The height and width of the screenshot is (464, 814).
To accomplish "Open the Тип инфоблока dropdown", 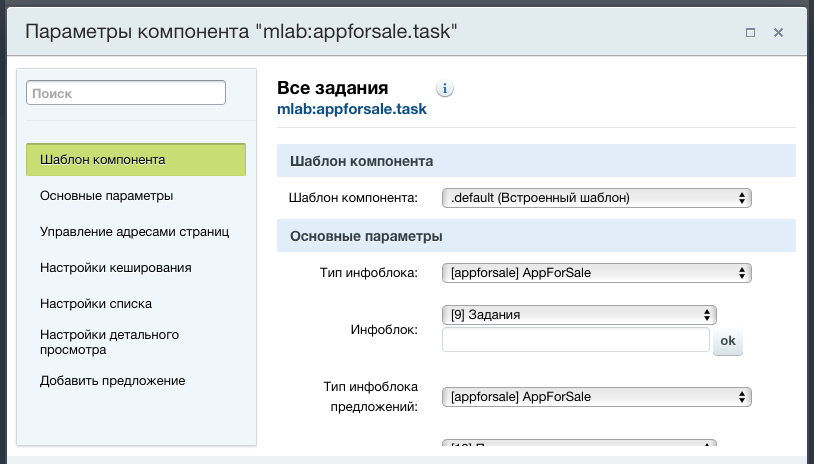I will pyautogui.click(x=596, y=273).
